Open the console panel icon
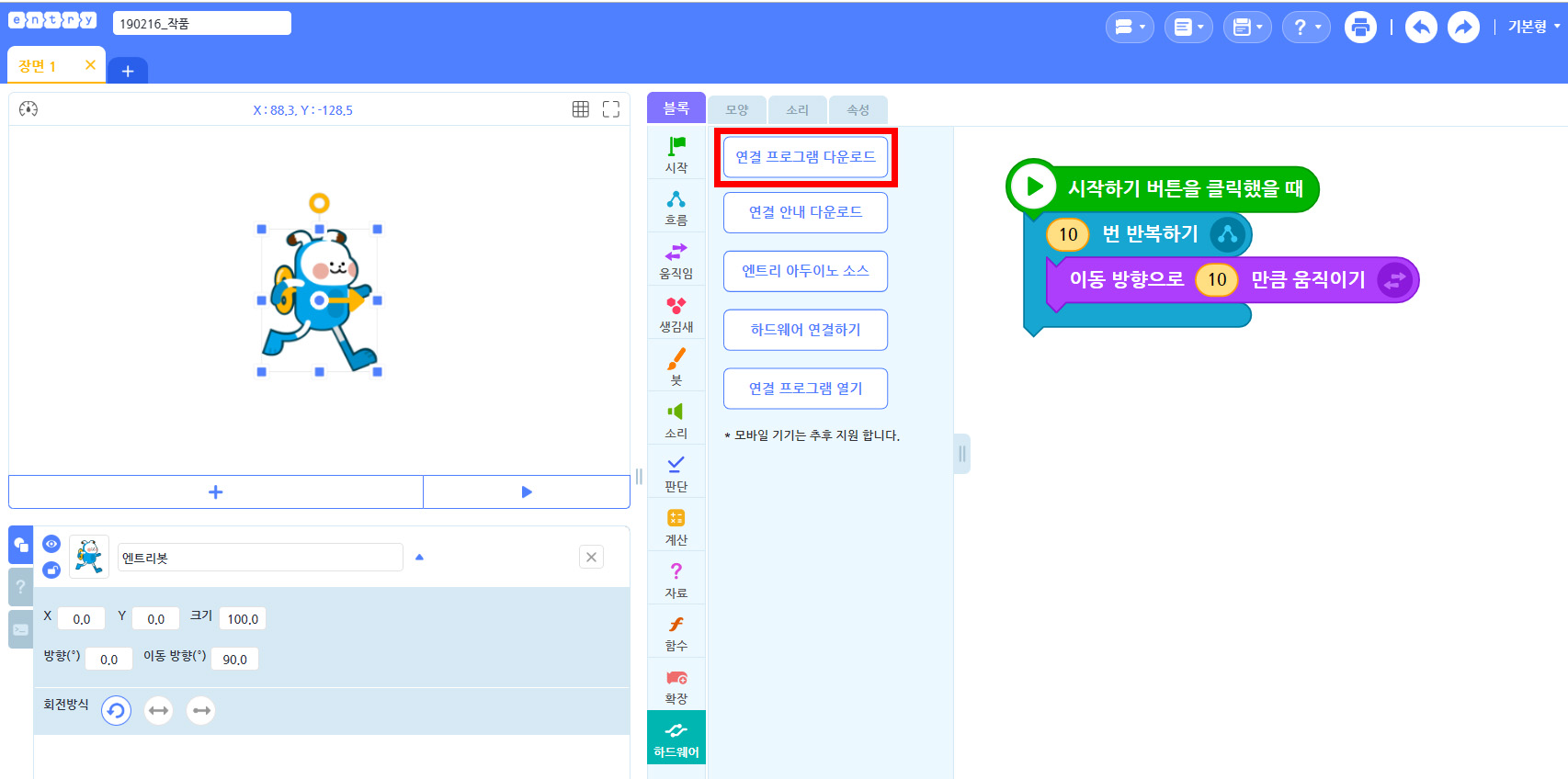This screenshot has width=1568, height=779. (20, 629)
